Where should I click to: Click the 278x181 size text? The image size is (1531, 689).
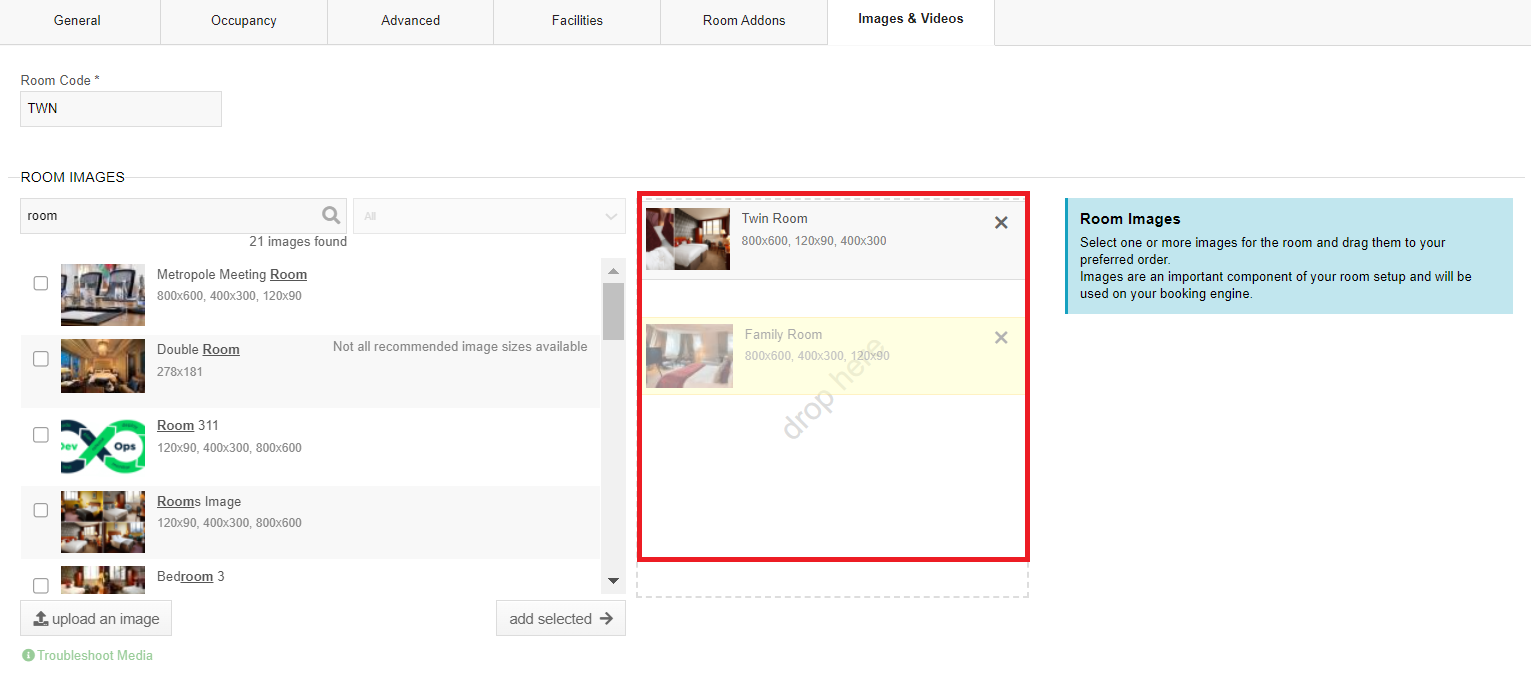pos(180,371)
